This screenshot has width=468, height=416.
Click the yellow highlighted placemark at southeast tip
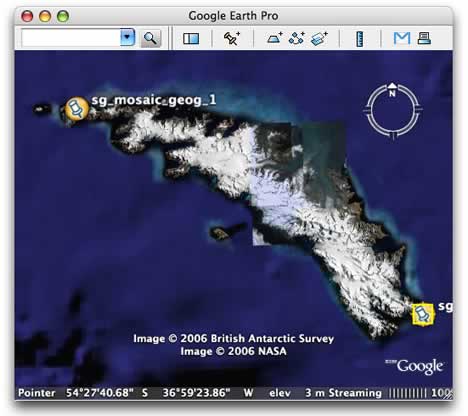[423, 314]
